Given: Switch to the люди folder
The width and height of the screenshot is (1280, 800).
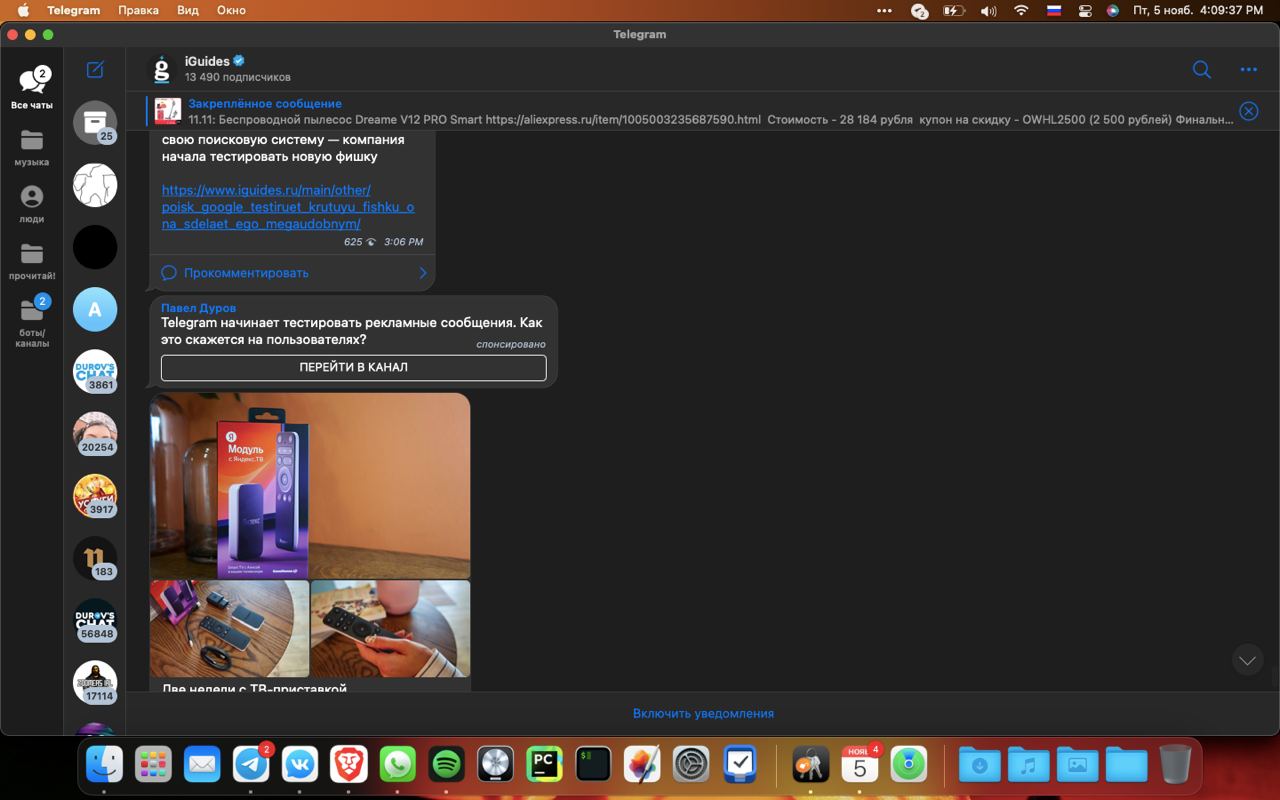Looking at the screenshot, I should coord(32,204).
